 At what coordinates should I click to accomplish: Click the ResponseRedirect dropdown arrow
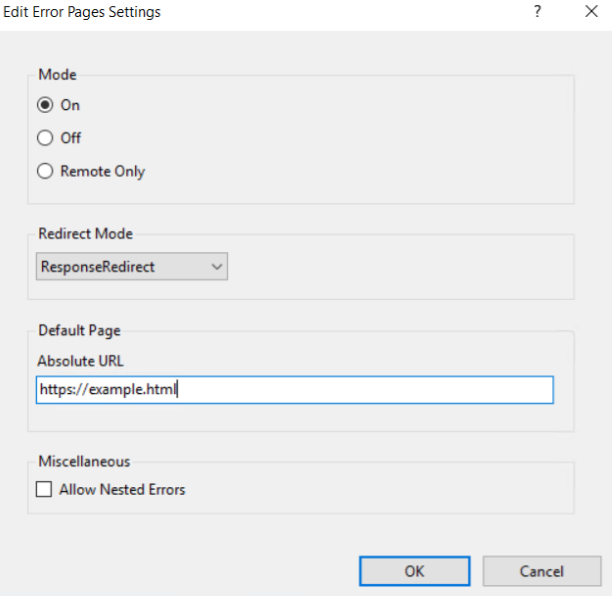[x=217, y=267]
